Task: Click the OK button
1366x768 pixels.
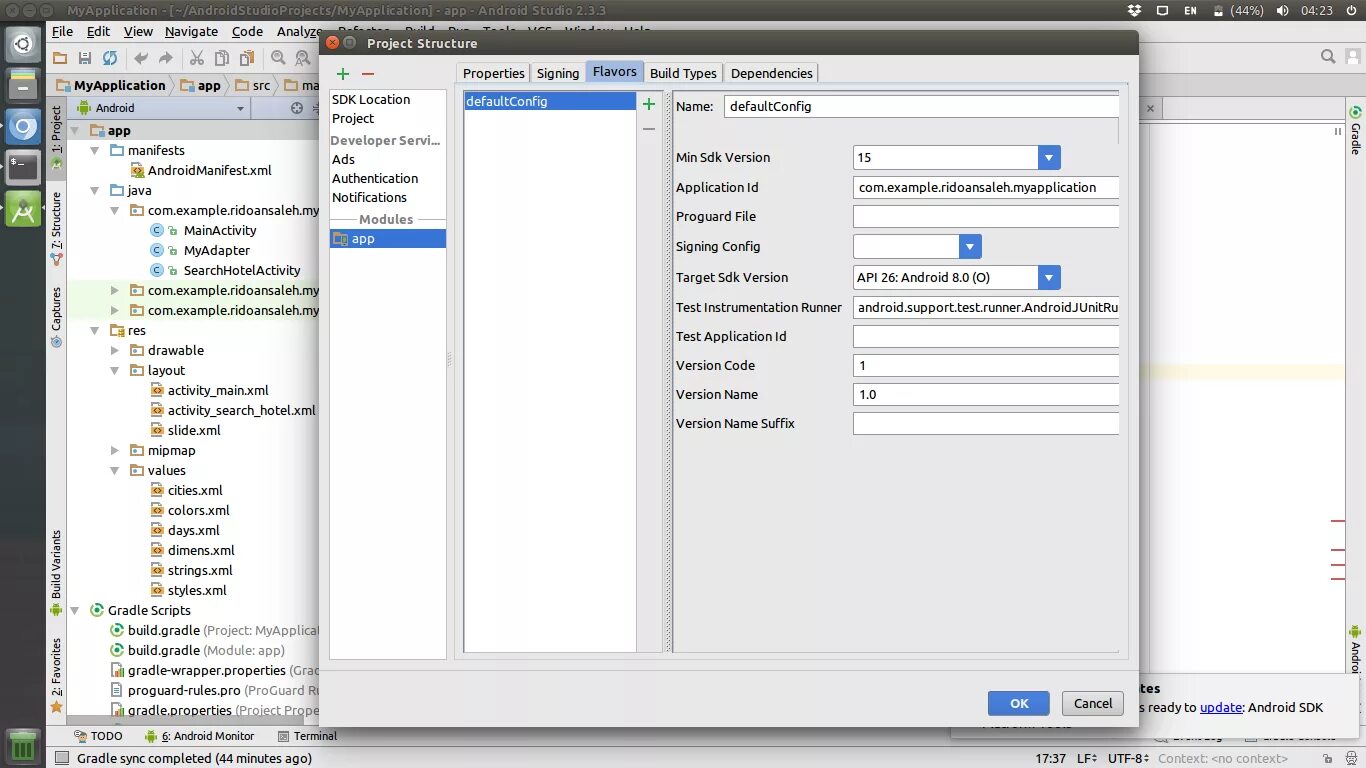Action: (x=1018, y=703)
